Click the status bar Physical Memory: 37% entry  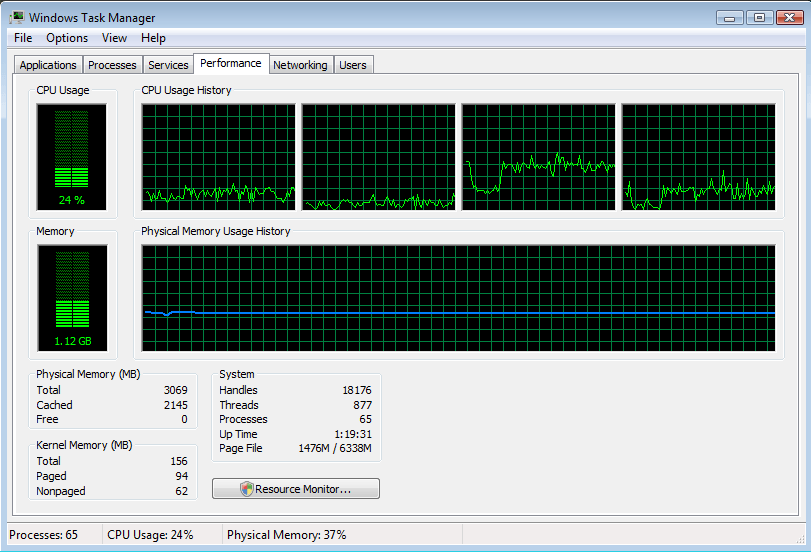coord(287,534)
